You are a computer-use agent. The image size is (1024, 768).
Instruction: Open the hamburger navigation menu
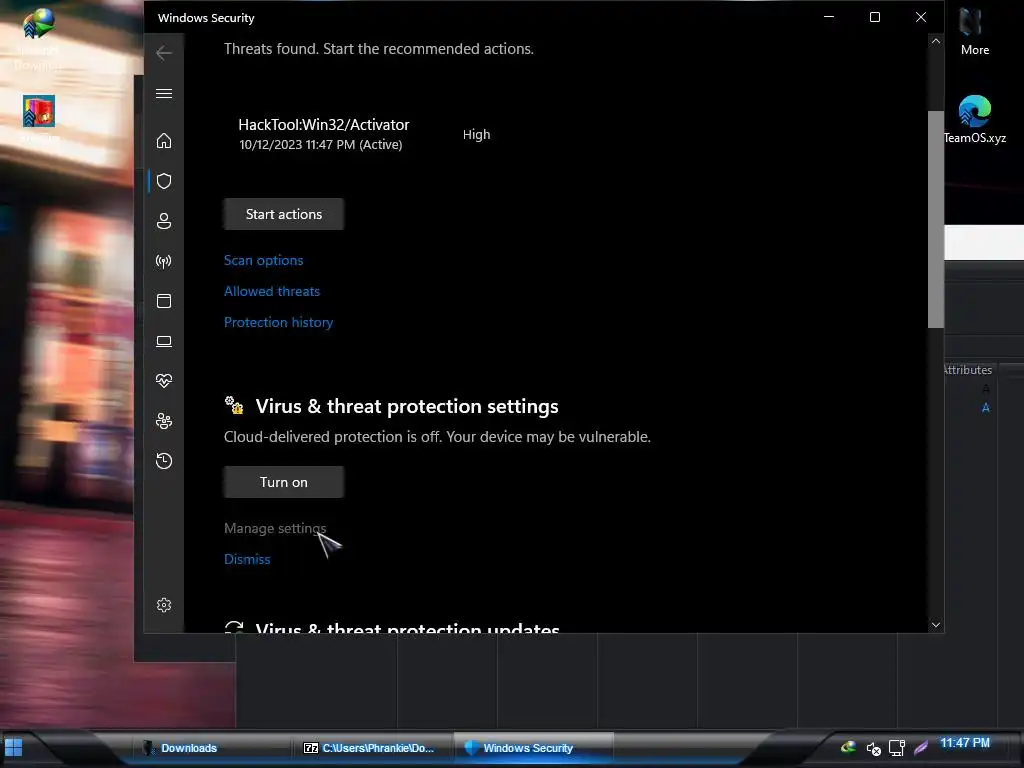point(164,93)
